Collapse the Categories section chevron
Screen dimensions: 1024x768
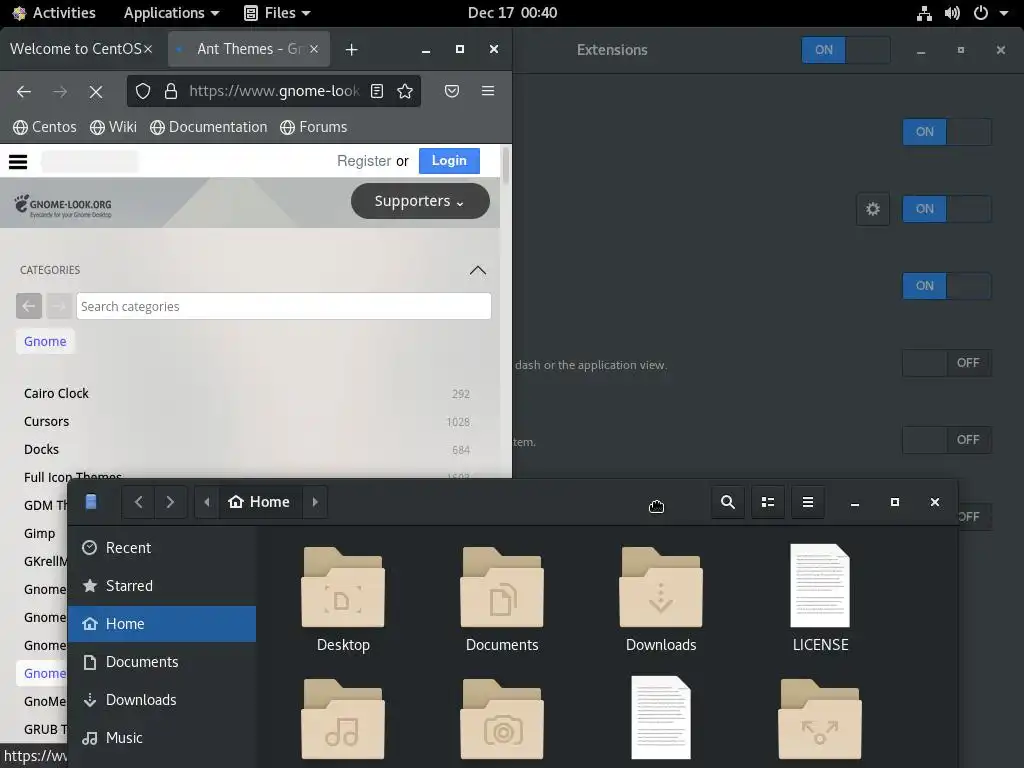pyautogui.click(x=478, y=270)
